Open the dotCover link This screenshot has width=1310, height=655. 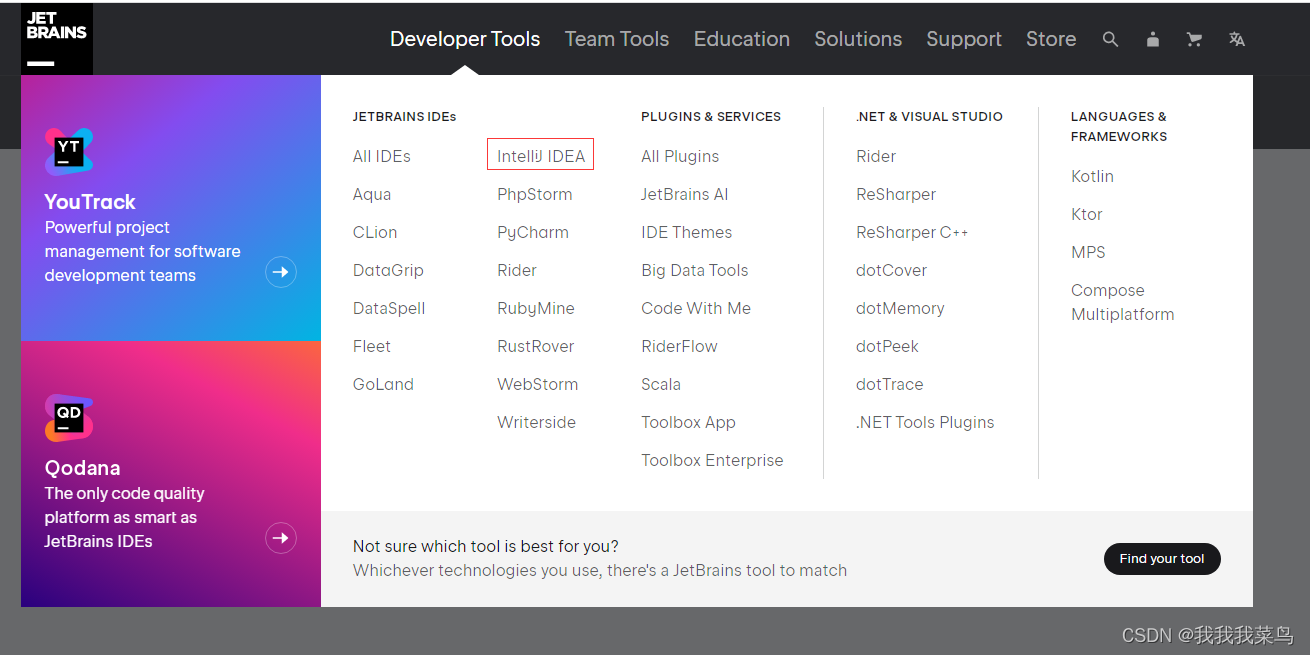[x=892, y=270]
